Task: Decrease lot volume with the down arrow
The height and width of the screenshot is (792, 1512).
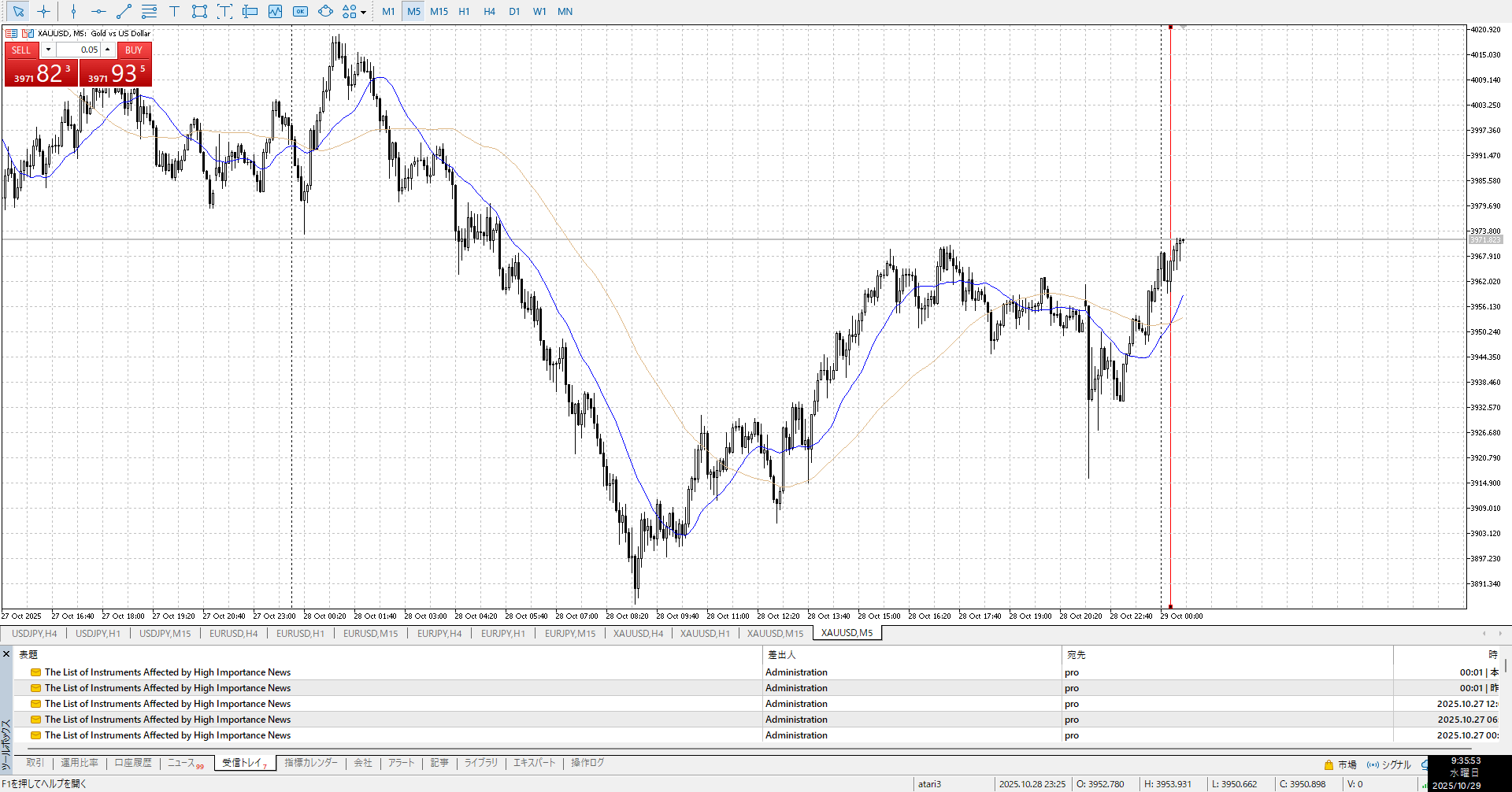Action: (x=48, y=50)
